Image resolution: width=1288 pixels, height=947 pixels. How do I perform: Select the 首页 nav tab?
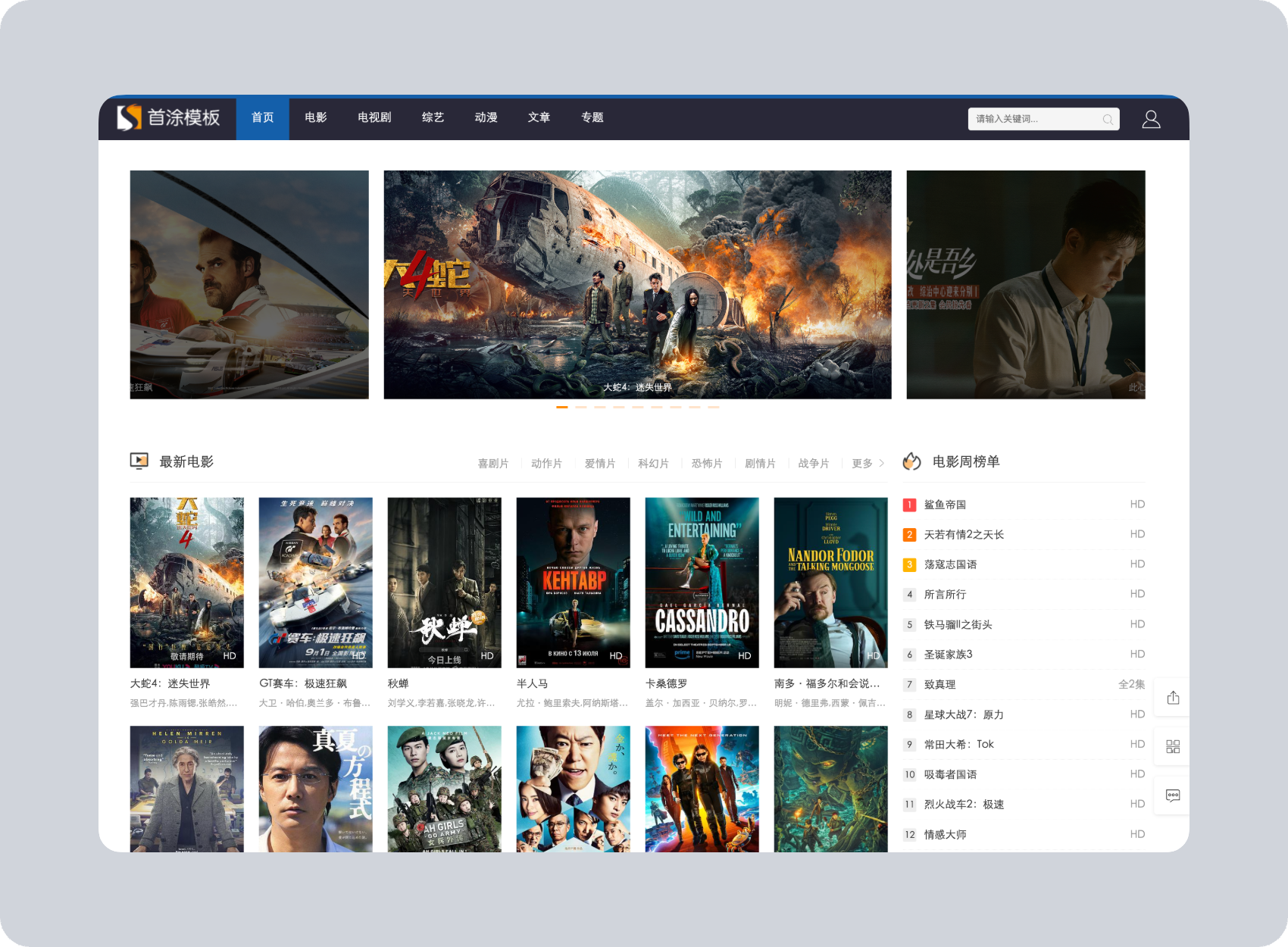(x=263, y=117)
